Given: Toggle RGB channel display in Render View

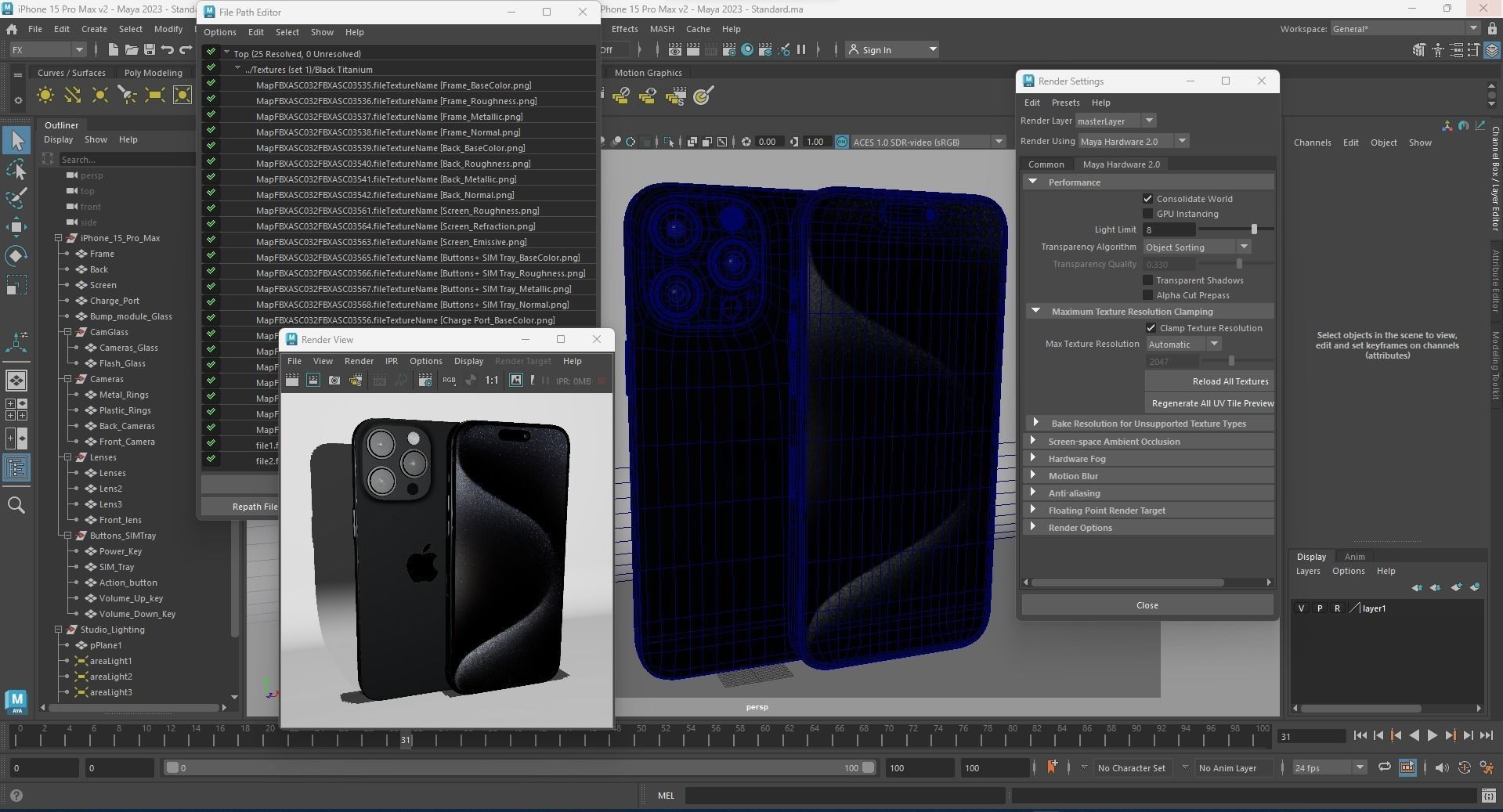Looking at the screenshot, I should (449, 381).
